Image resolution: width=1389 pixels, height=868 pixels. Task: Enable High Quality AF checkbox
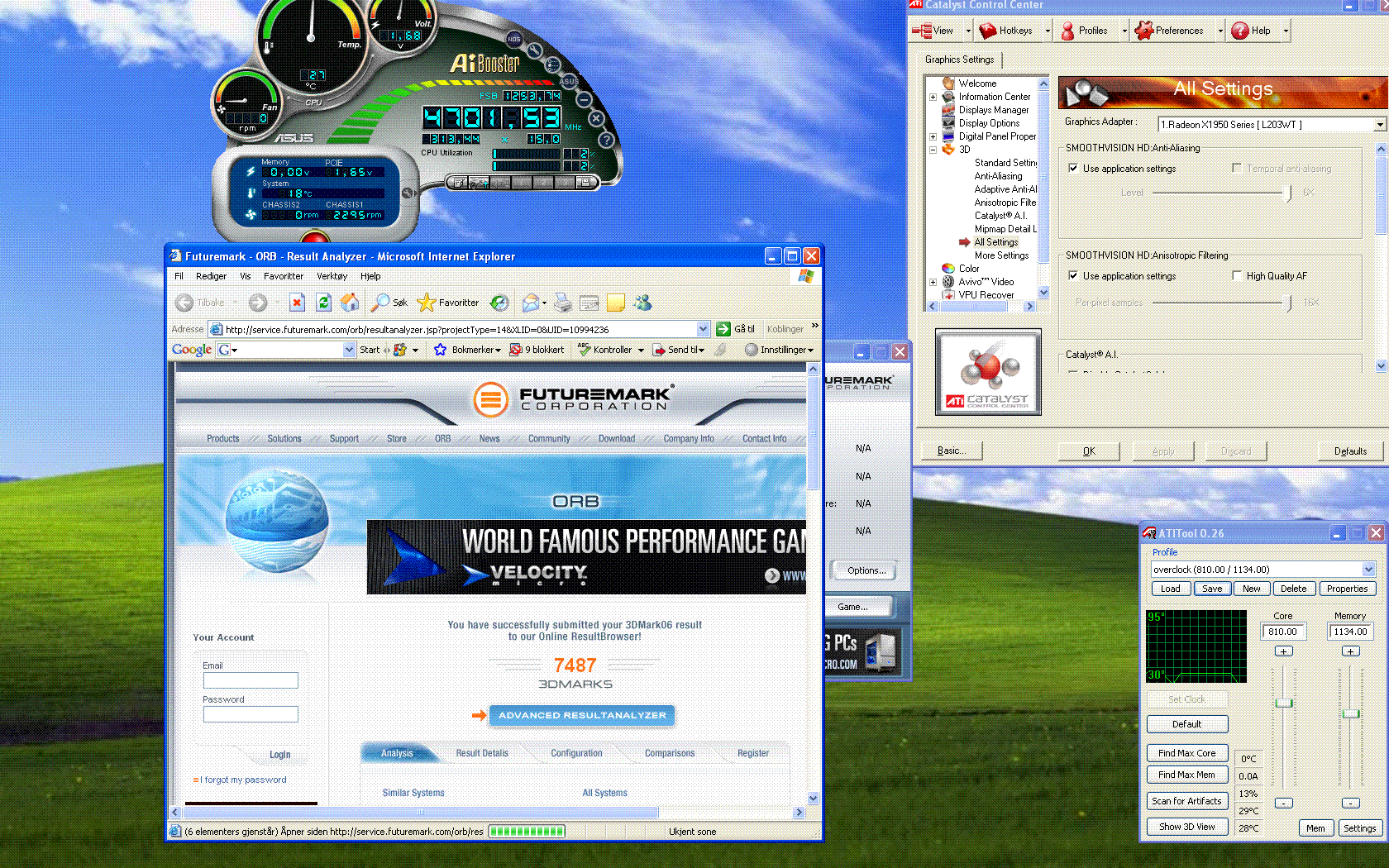[x=1237, y=275]
